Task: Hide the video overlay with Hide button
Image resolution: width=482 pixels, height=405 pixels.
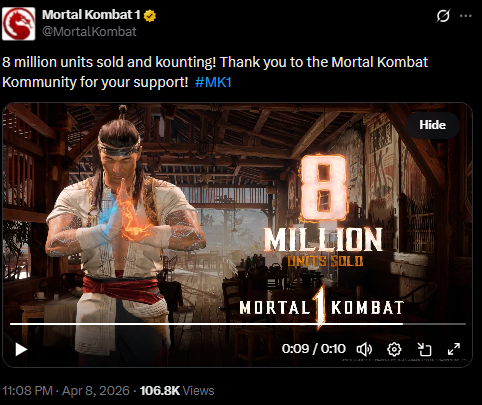Action: 432,125
